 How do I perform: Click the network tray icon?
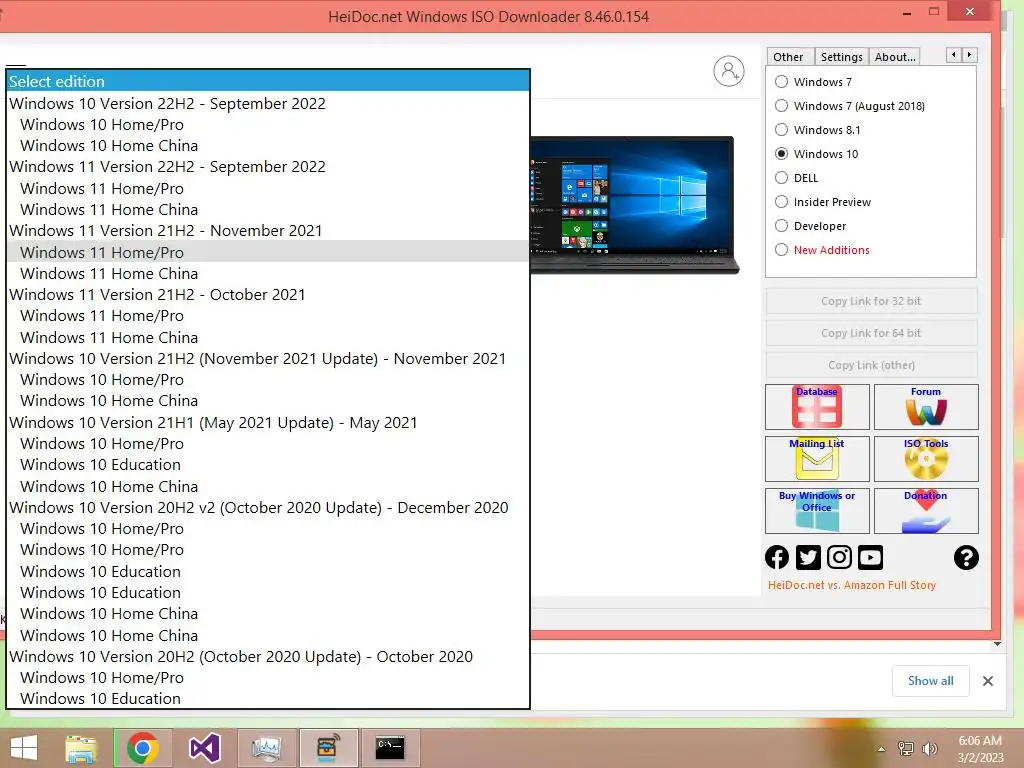tap(906, 749)
